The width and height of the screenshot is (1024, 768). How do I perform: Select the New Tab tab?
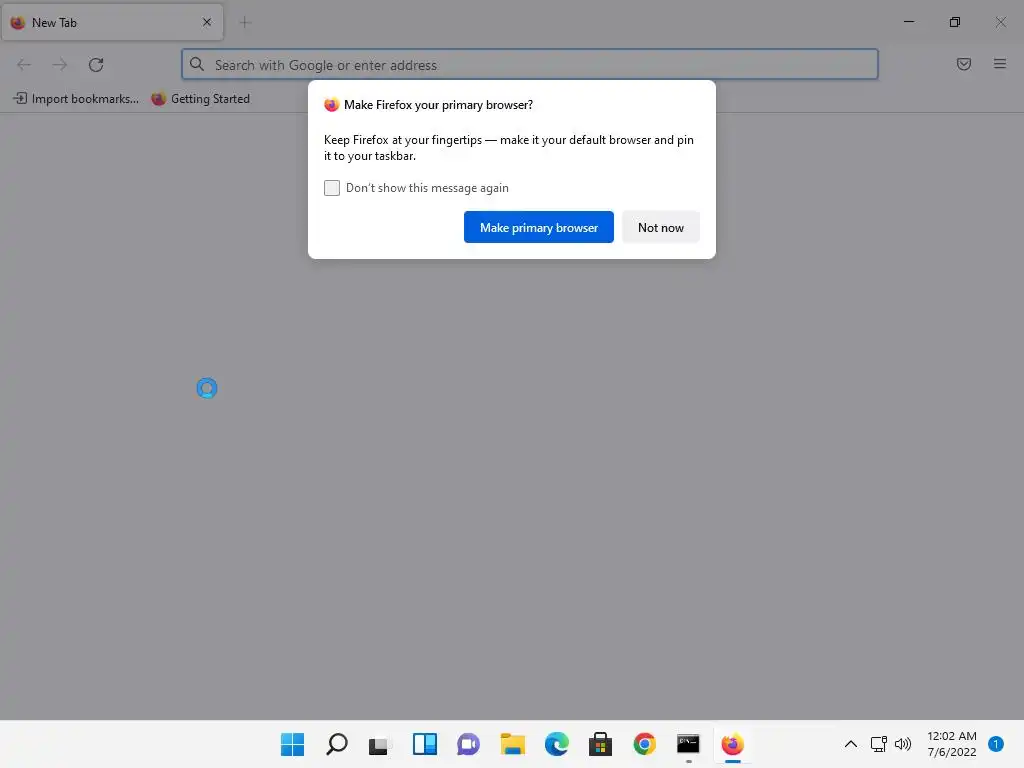click(112, 22)
